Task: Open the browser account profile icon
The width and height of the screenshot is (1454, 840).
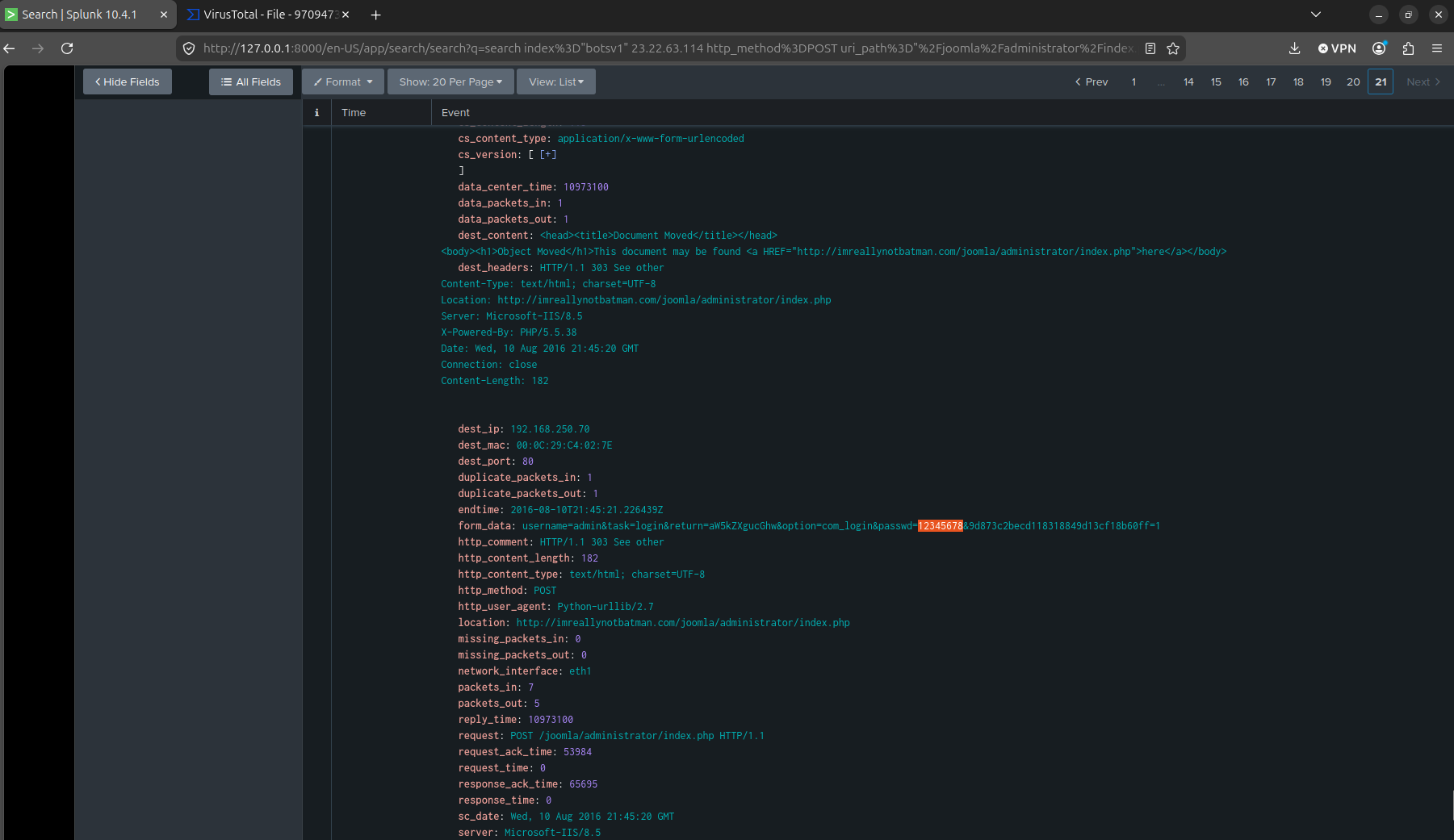Action: click(x=1379, y=48)
